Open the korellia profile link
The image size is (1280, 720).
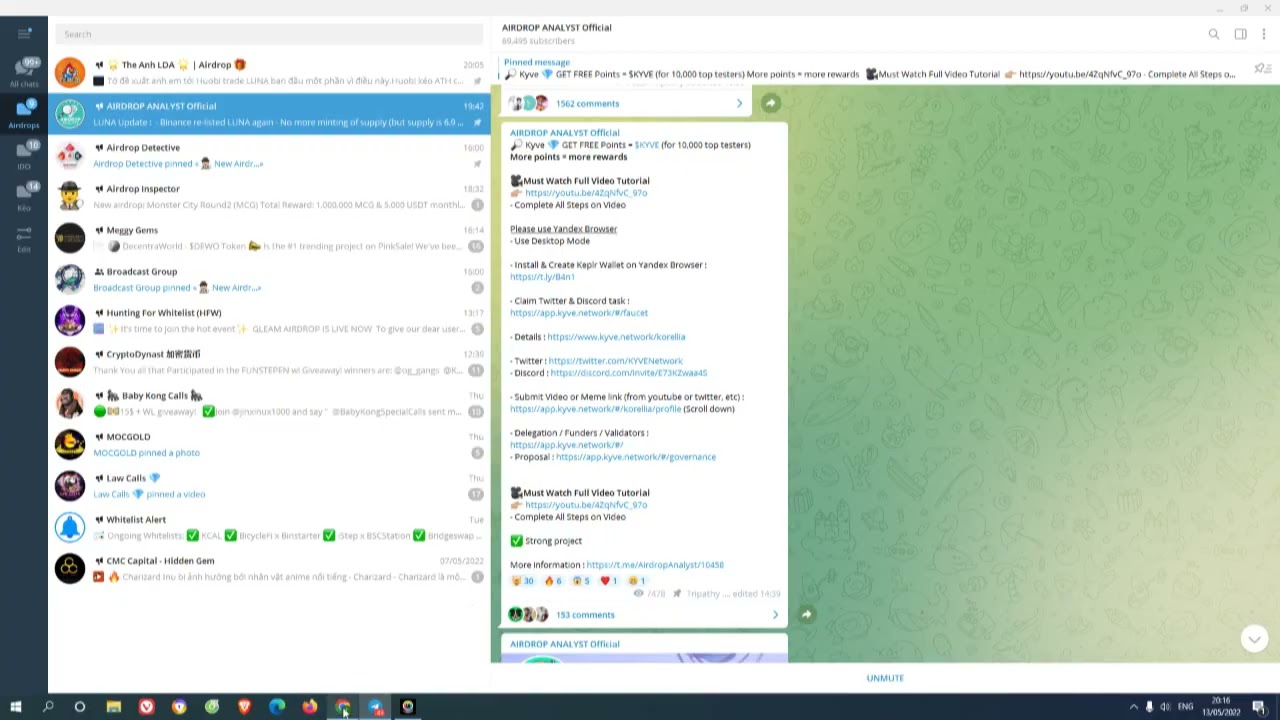click(595, 409)
